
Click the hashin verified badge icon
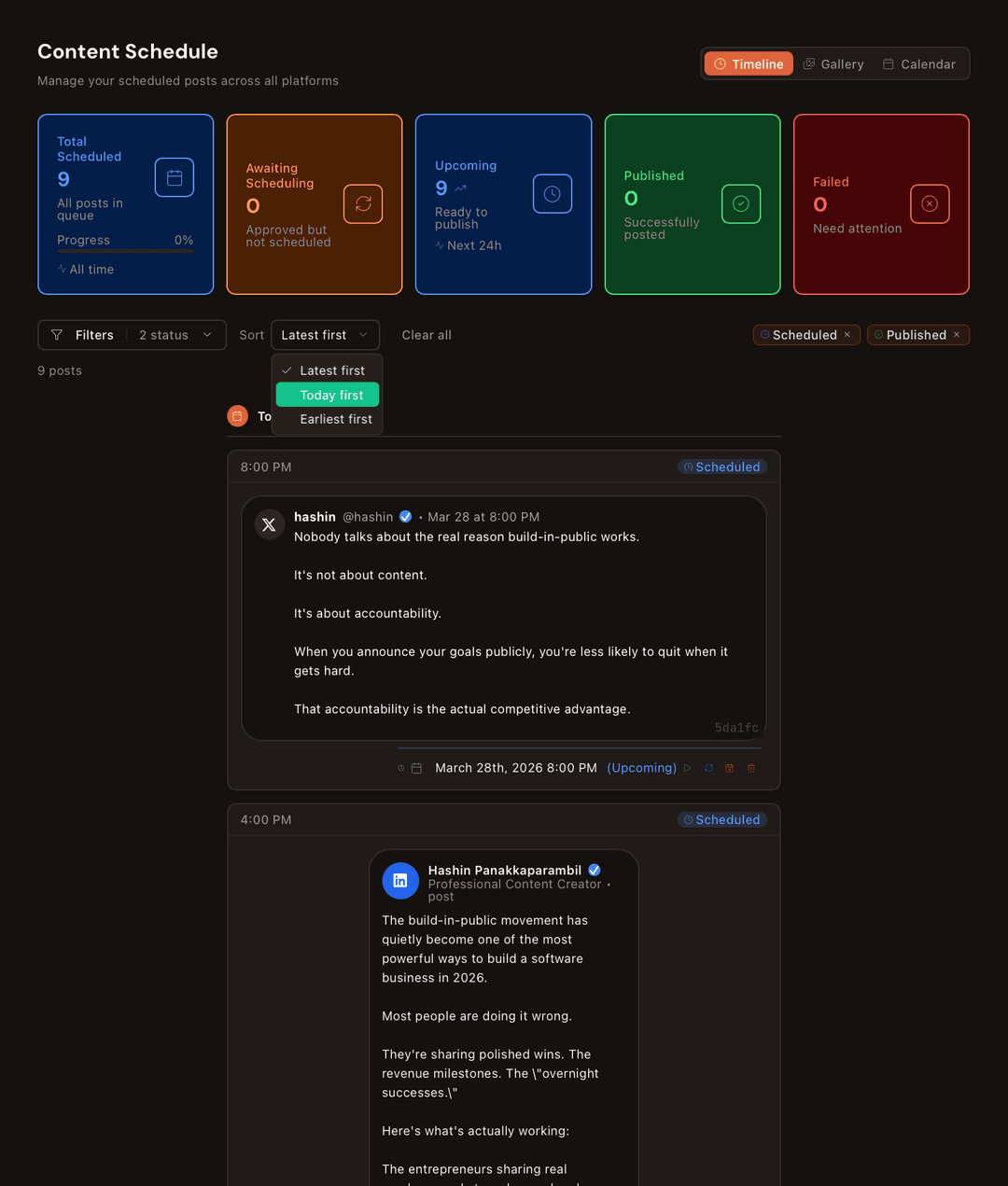click(406, 516)
